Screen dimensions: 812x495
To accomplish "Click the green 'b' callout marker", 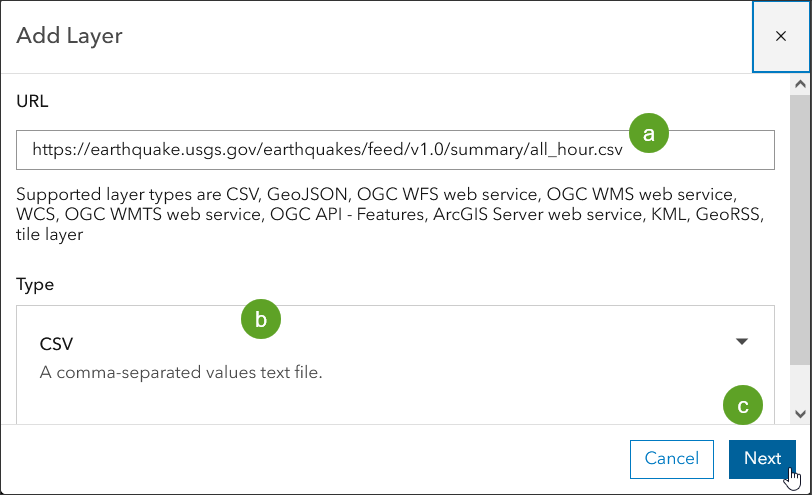I will tap(261, 320).
